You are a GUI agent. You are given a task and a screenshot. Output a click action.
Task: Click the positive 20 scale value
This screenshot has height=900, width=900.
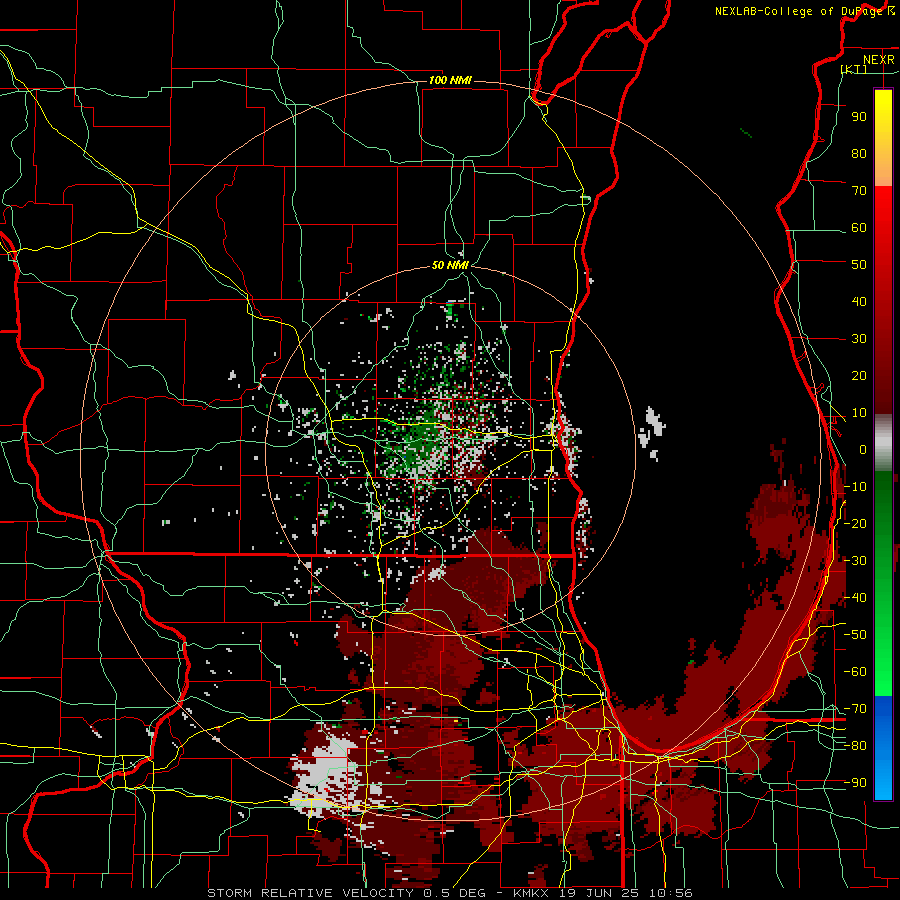coord(859,375)
